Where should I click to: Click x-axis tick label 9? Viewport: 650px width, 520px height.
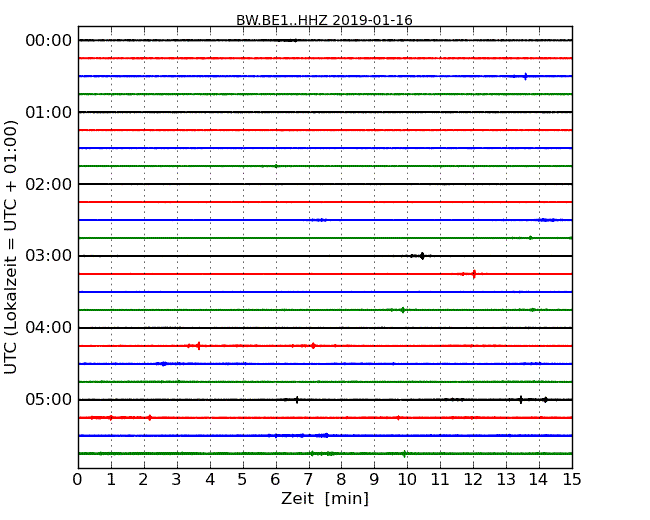point(374,480)
